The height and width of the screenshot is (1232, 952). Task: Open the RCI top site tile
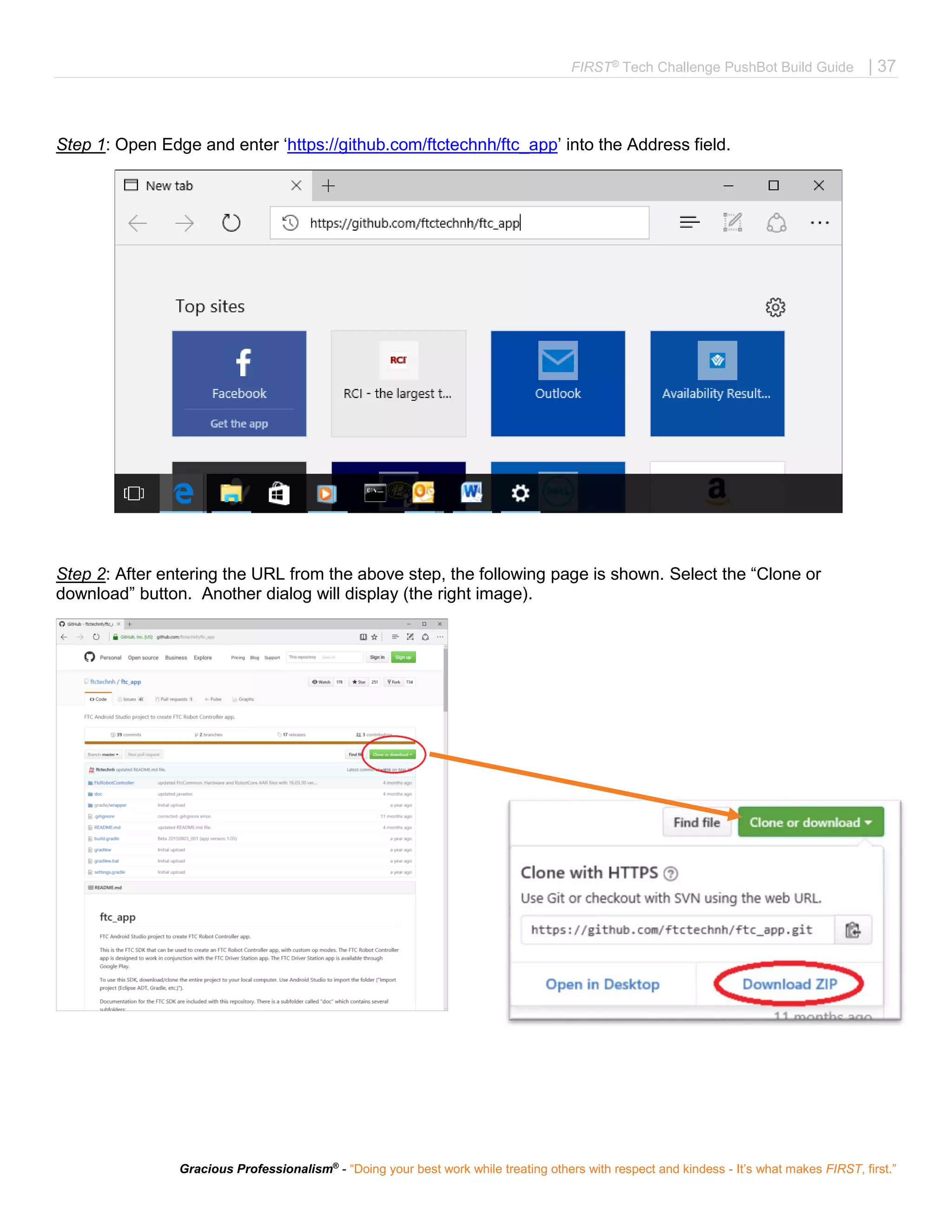pos(399,384)
